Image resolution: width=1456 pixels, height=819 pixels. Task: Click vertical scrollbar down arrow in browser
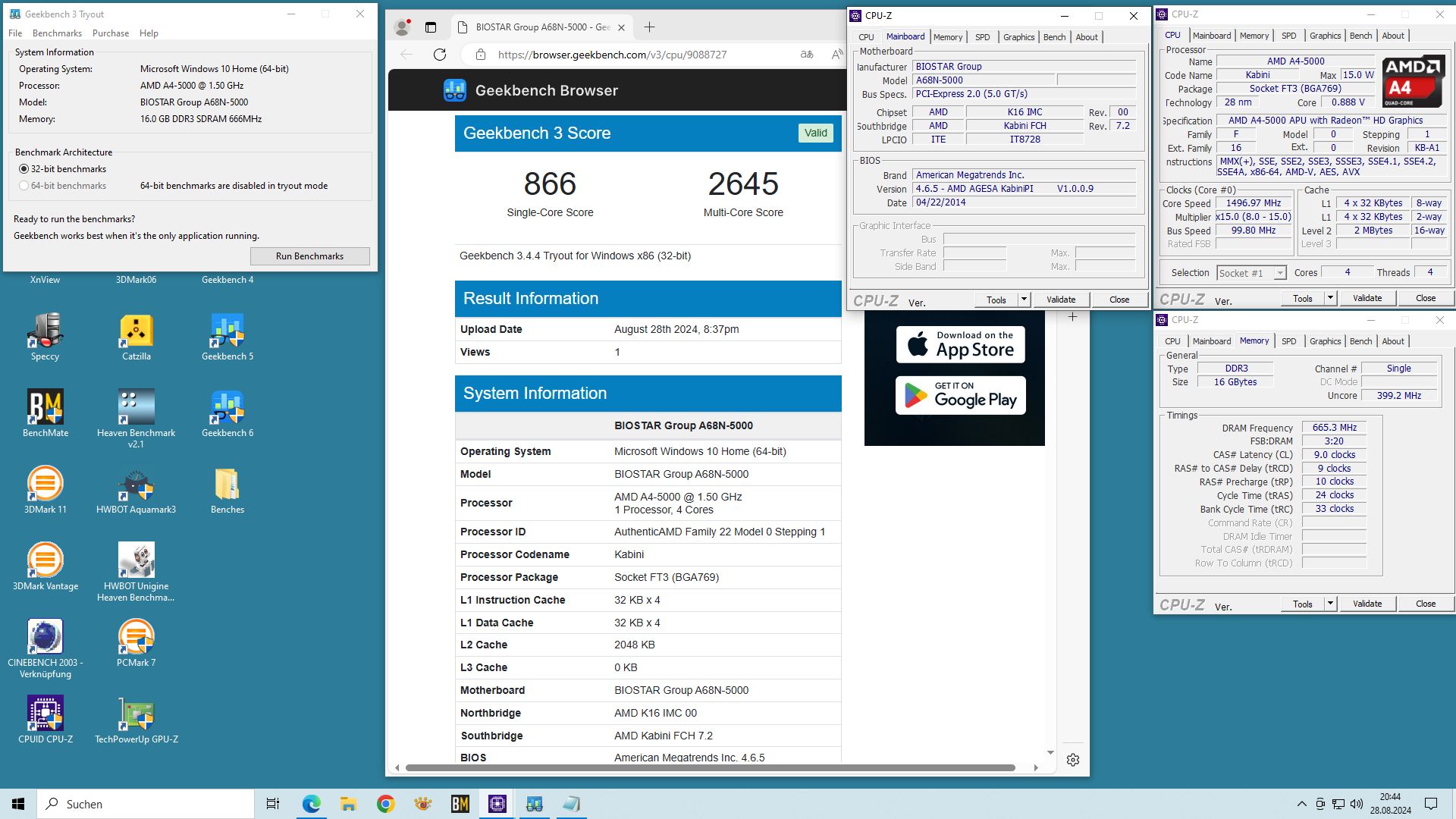click(1050, 752)
